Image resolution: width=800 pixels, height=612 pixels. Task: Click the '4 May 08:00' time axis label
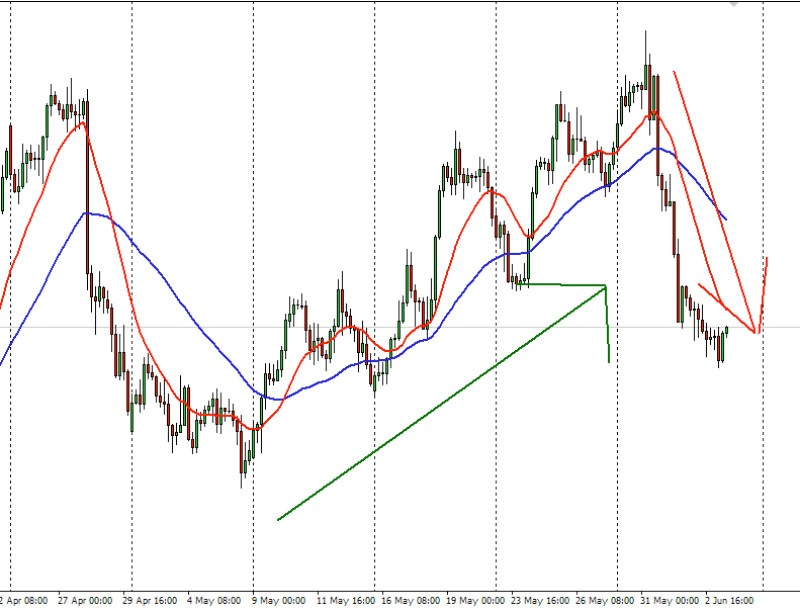click(x=214, y=601)
